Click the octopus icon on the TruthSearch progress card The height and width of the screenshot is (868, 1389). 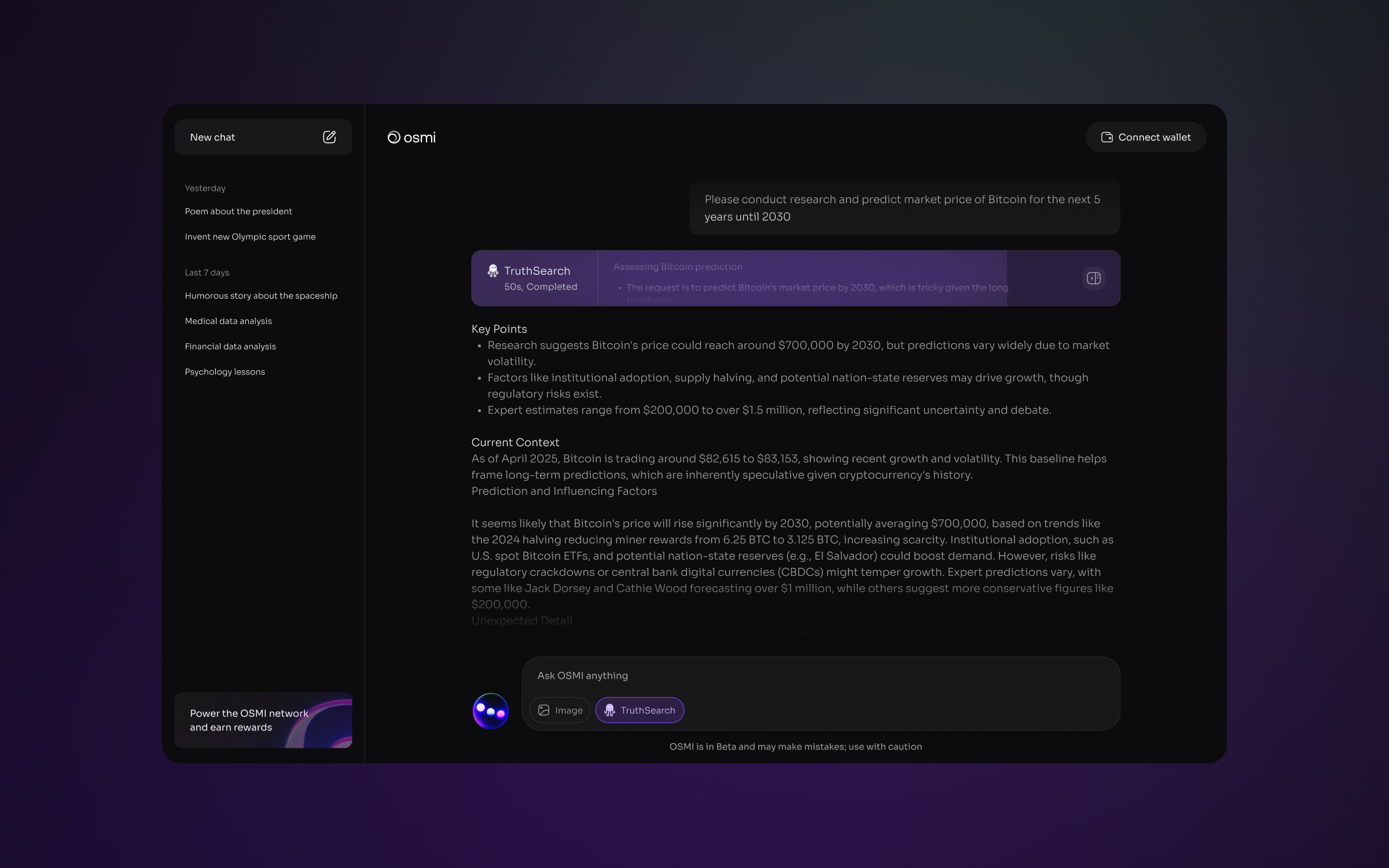point(493,270)
